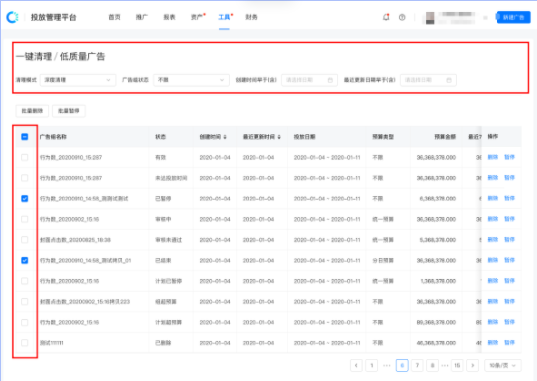The height and width of the screenshot is (381, 537).
Task: Uncheck the row with status 已结束
Action: click(25, 260)
